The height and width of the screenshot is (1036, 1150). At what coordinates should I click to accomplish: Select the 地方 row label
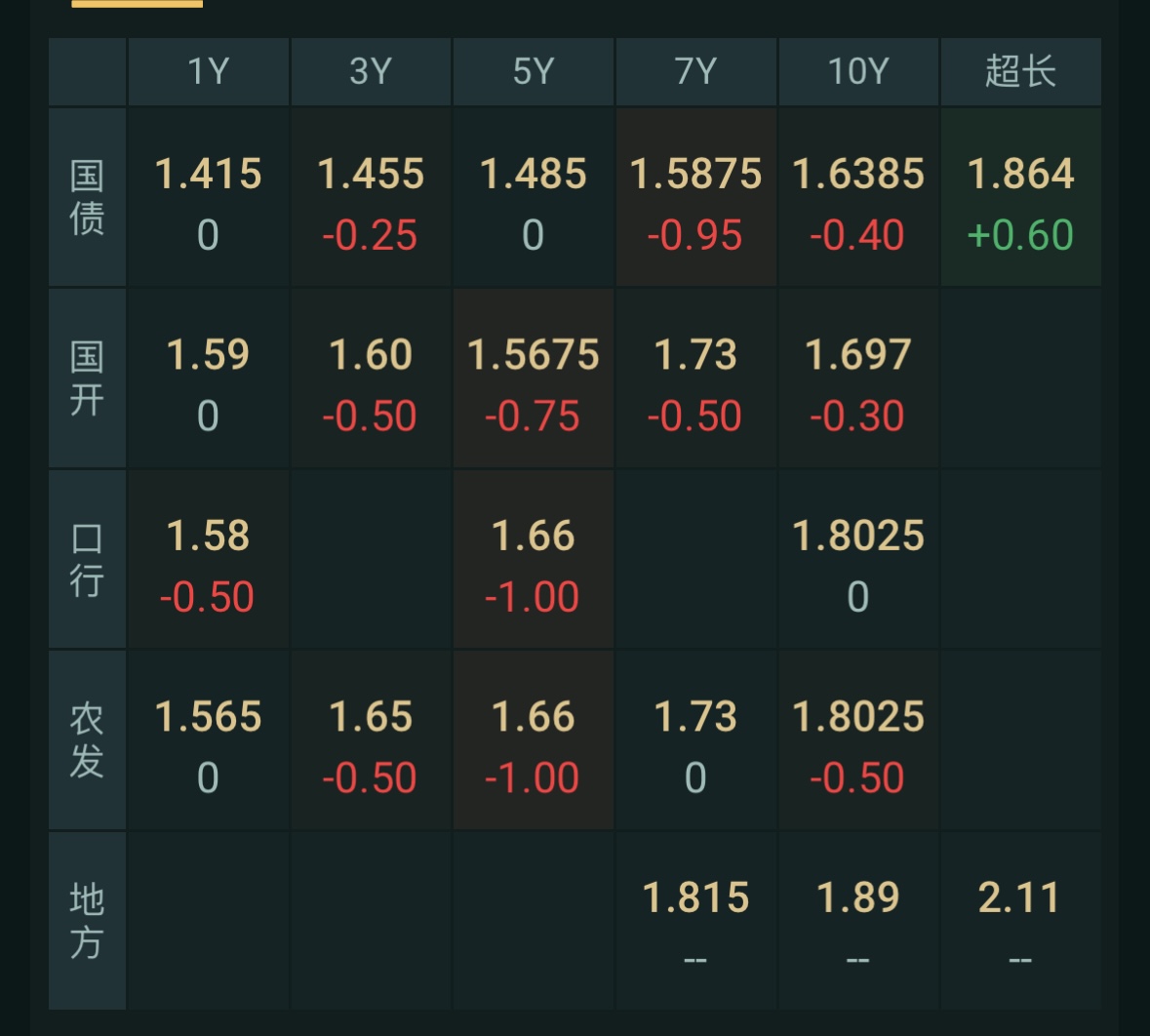pyautogui.click(x=87, y=921)
